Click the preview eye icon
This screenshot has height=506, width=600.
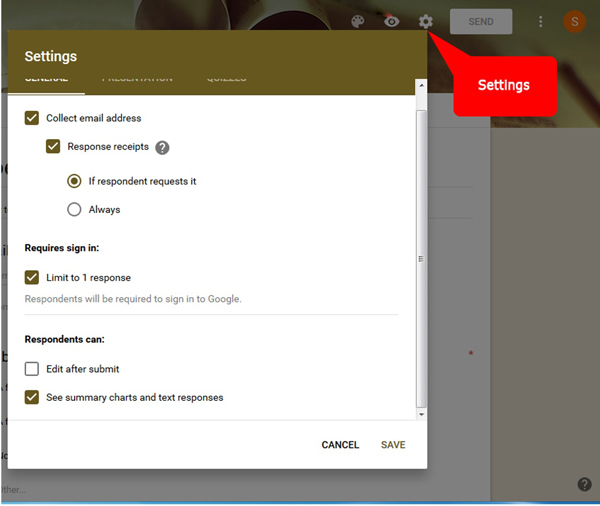click(391, 21)
